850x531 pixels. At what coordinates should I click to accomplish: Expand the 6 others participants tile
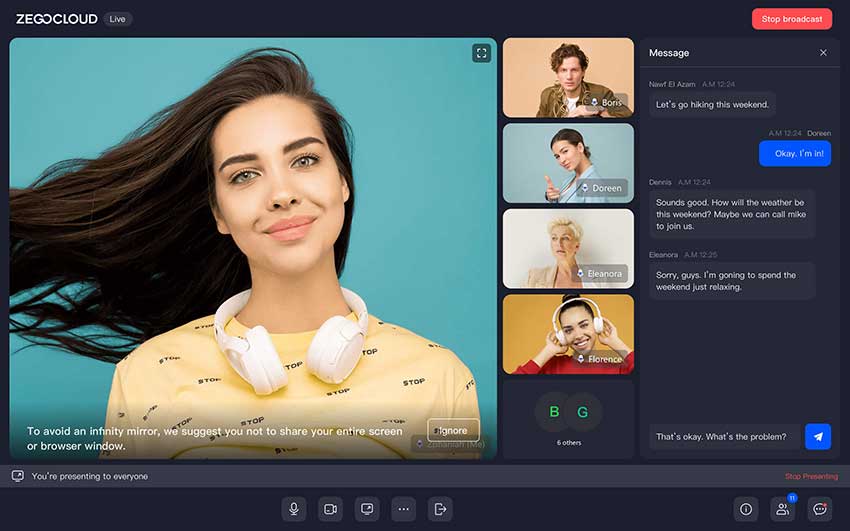[568, 419]
